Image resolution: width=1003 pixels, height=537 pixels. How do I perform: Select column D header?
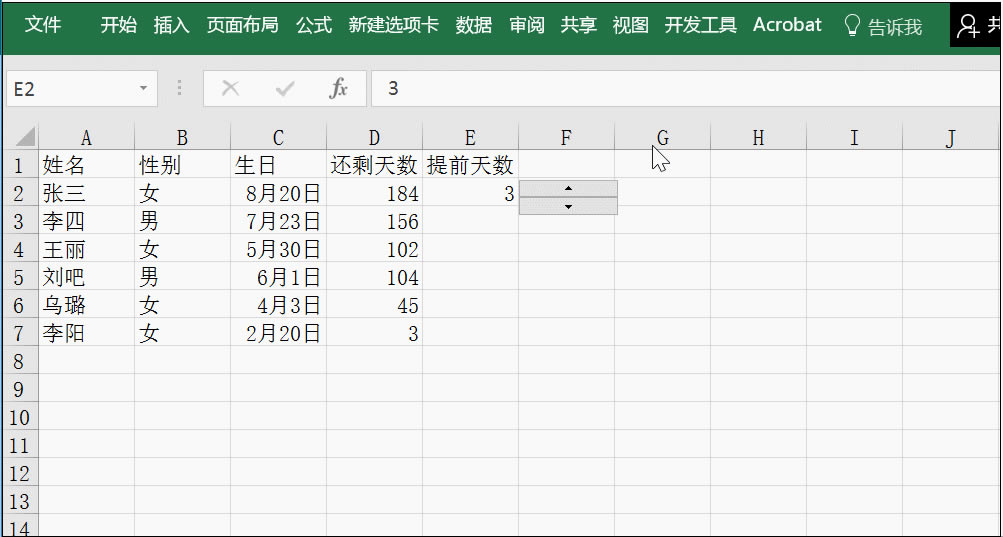tap(374, 137)
